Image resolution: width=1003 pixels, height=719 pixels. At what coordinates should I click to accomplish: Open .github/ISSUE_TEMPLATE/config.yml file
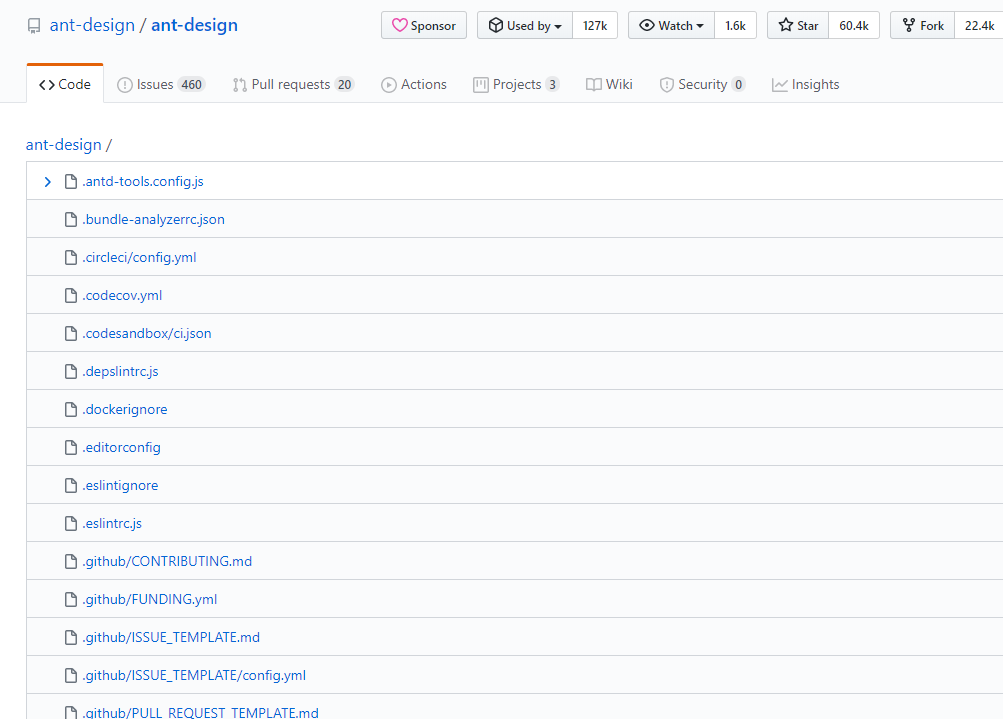(194, 676)
